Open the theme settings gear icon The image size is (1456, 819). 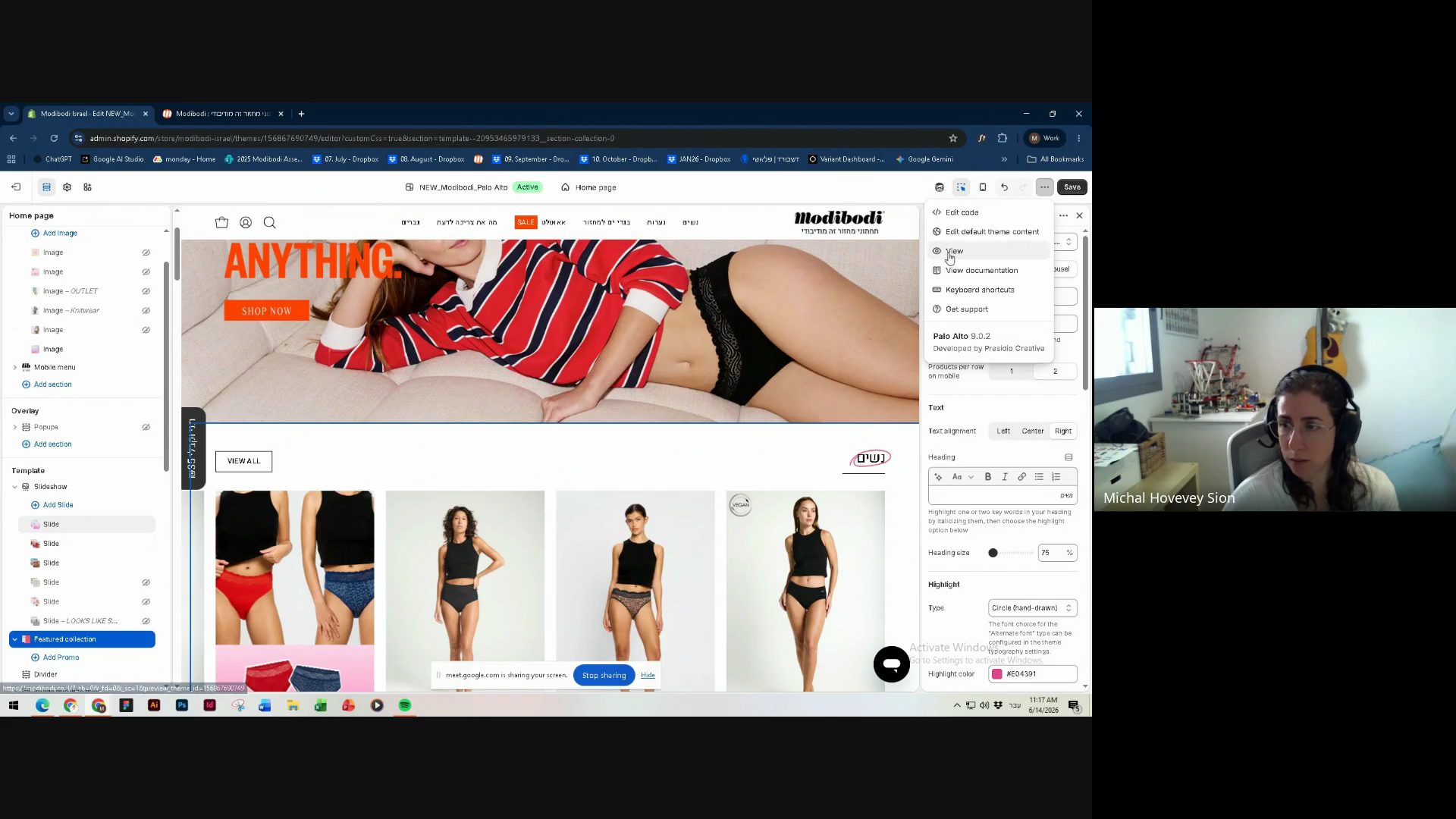(67, 187)
